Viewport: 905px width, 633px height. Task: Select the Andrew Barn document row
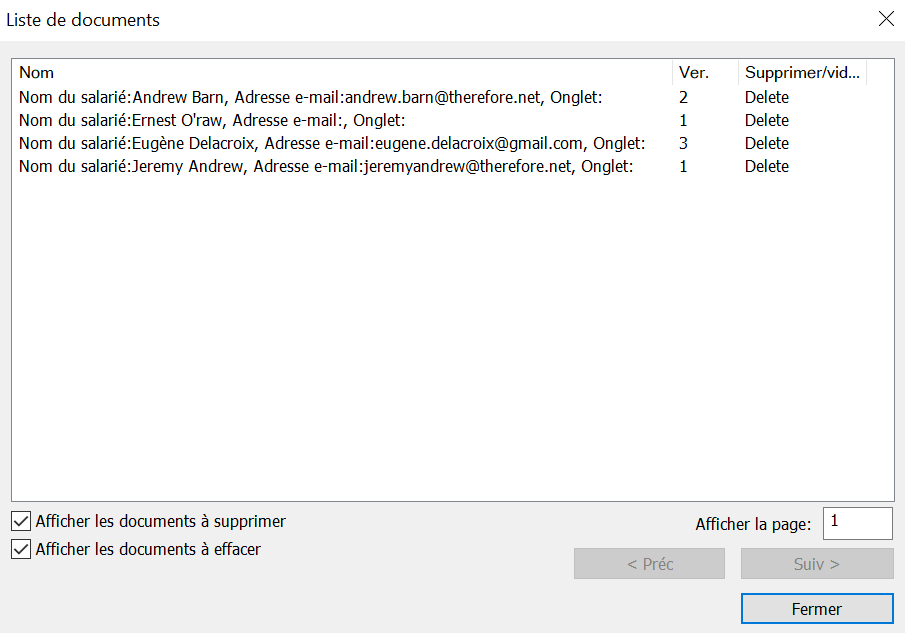pos(310,98)
